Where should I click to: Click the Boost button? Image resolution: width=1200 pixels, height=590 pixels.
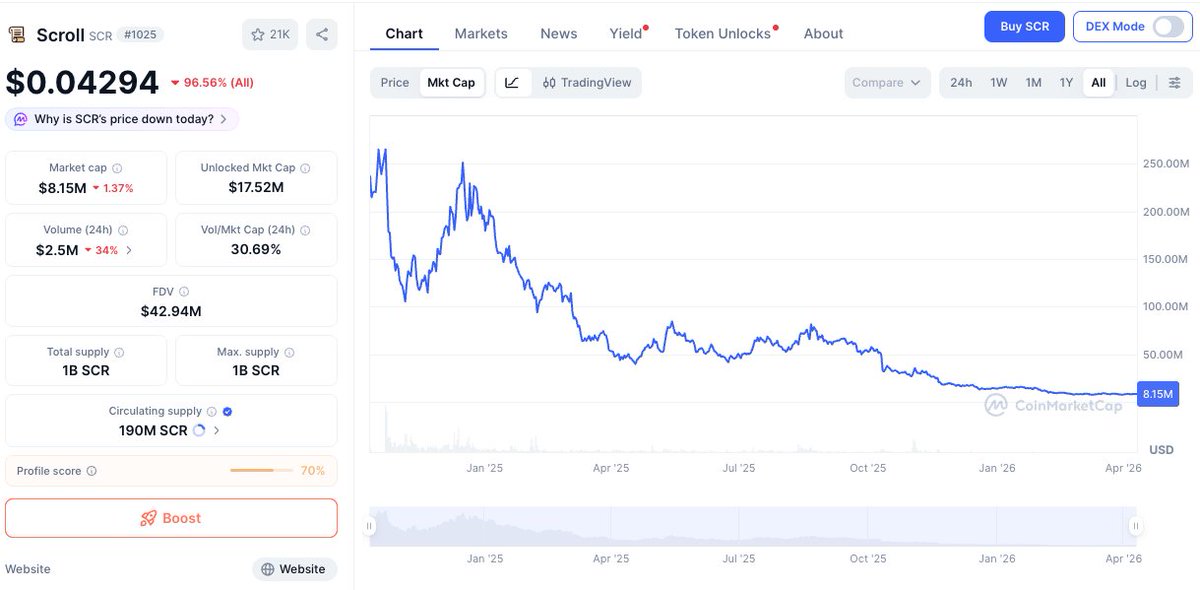pyautogui.click(x=171, y=518)
